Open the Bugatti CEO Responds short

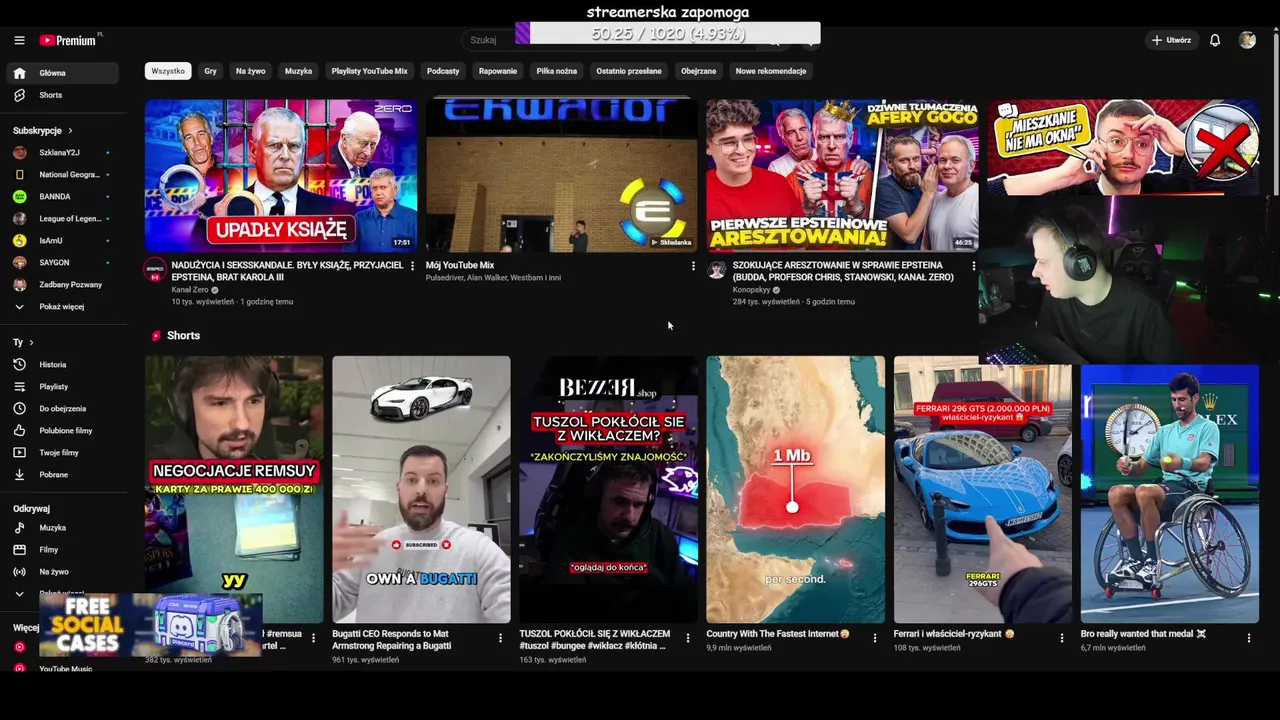pos(421,489)
